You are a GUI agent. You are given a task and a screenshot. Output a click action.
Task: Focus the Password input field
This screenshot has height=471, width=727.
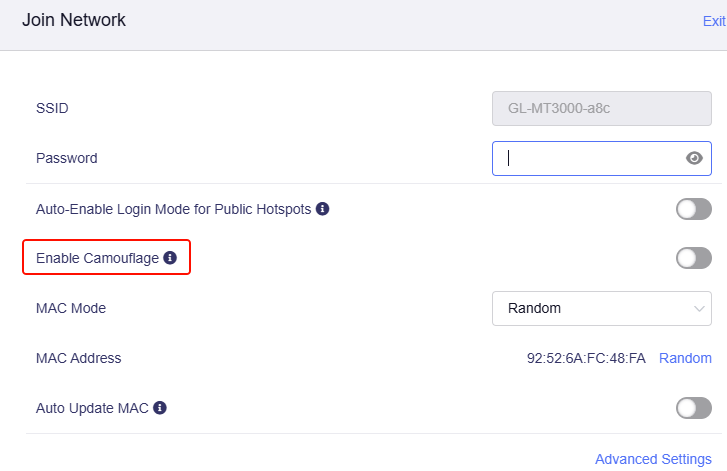click(x=602, y=159)
